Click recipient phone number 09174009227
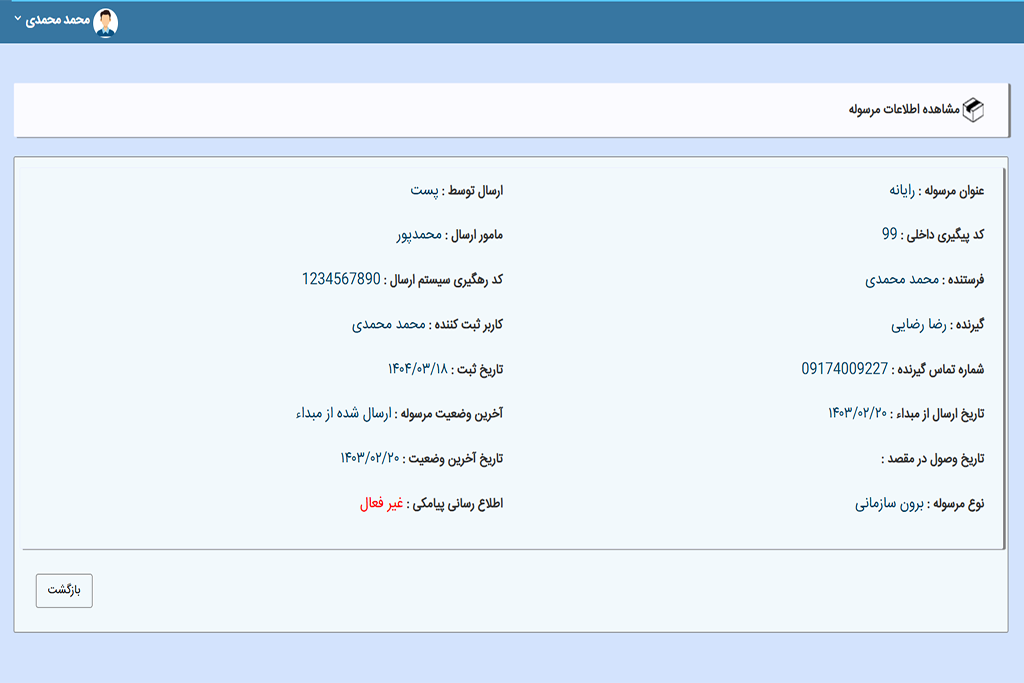This screenshot has height=683, width=1024. click(x=844, y=369)
